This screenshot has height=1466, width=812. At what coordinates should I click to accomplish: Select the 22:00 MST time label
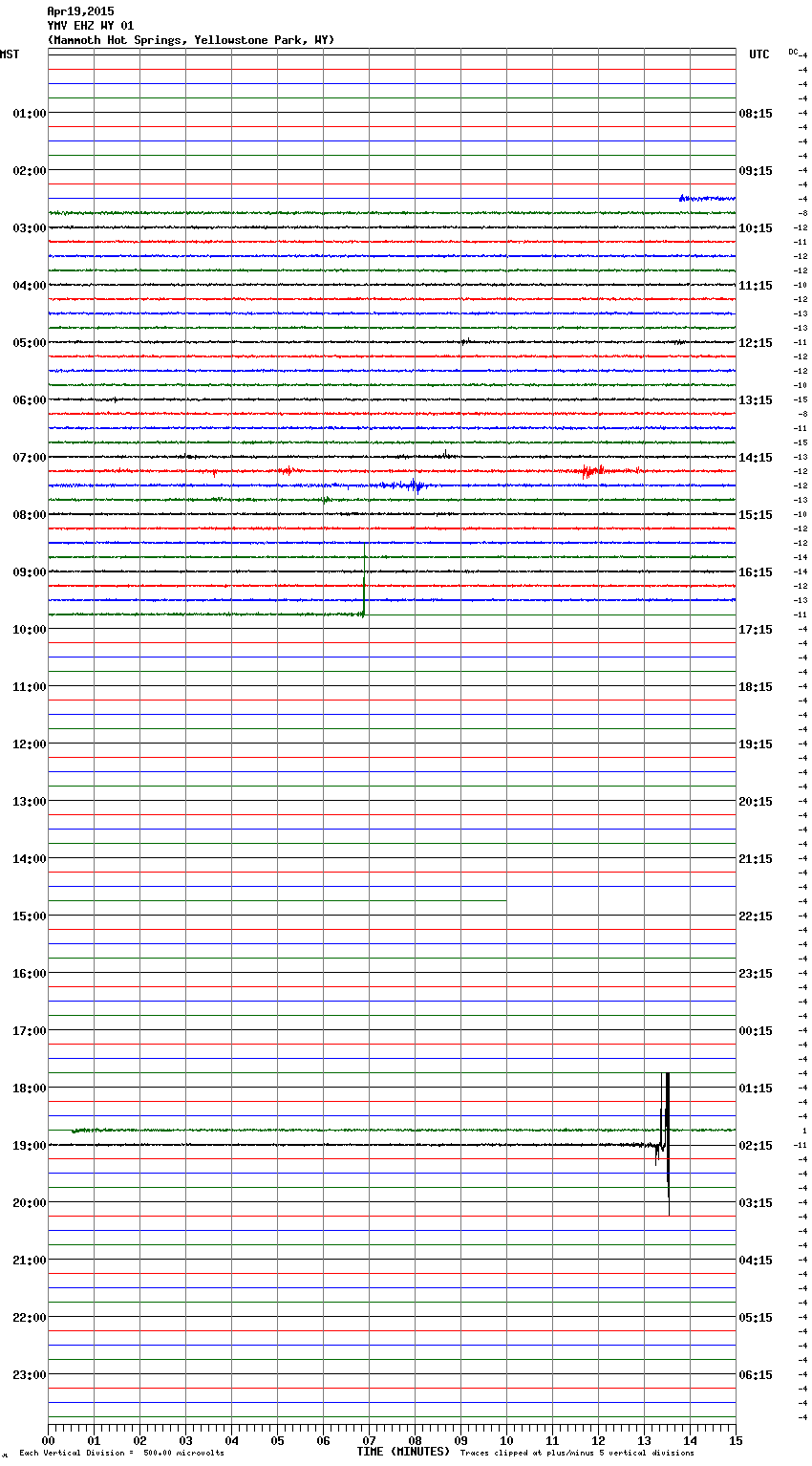pos(30,1318)
